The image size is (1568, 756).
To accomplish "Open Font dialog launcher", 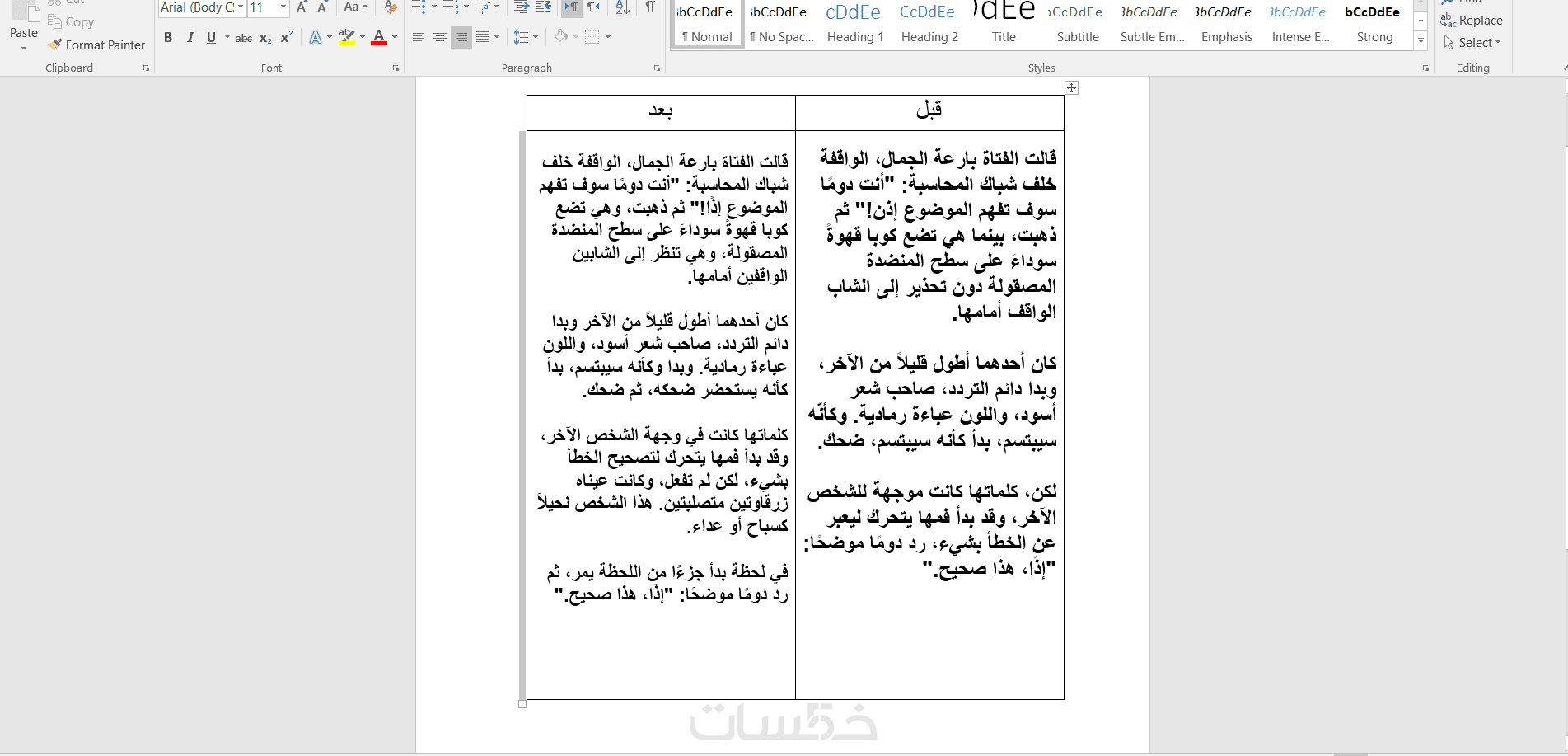I will (396, 68).
